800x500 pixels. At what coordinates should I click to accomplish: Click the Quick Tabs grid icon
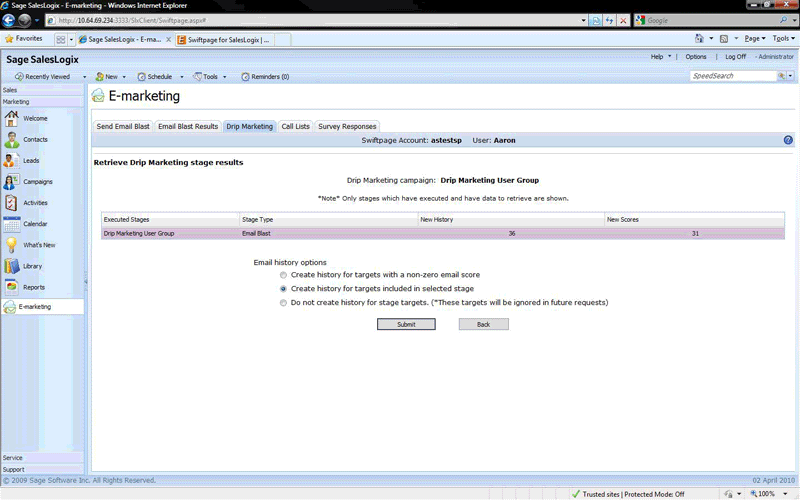click(x=61, y=39)
